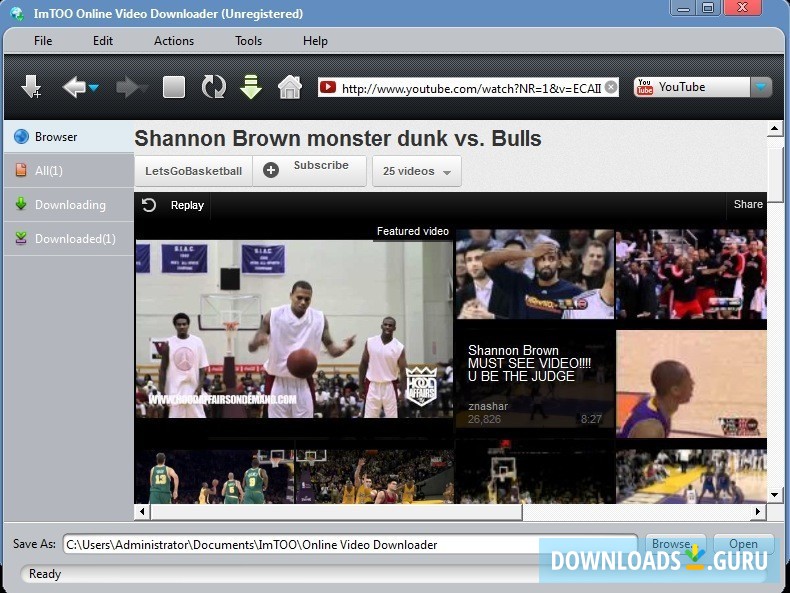Viewport: 790px width, 593px height.
Task: Minimize the ImTOO window
Action: click(x=683, y=8)
